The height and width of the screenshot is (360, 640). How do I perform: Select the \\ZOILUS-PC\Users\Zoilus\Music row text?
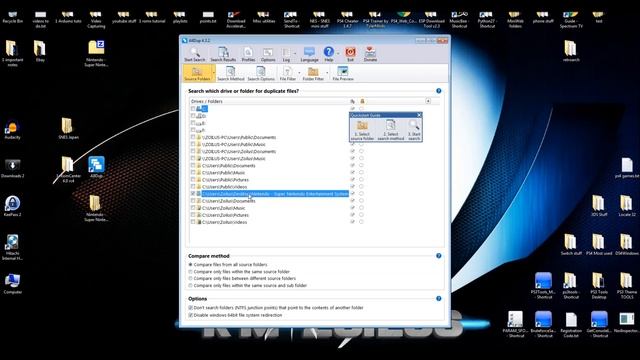233,159
